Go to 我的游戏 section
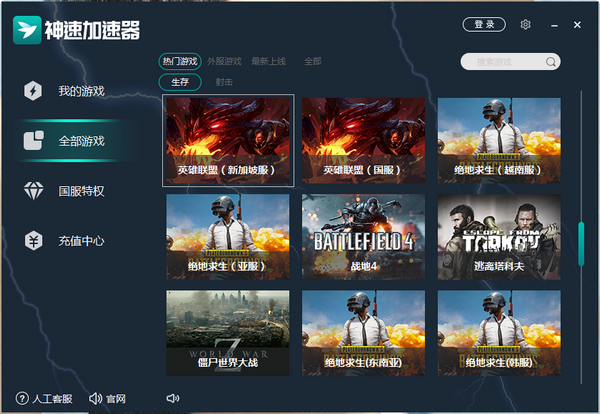 82,91
